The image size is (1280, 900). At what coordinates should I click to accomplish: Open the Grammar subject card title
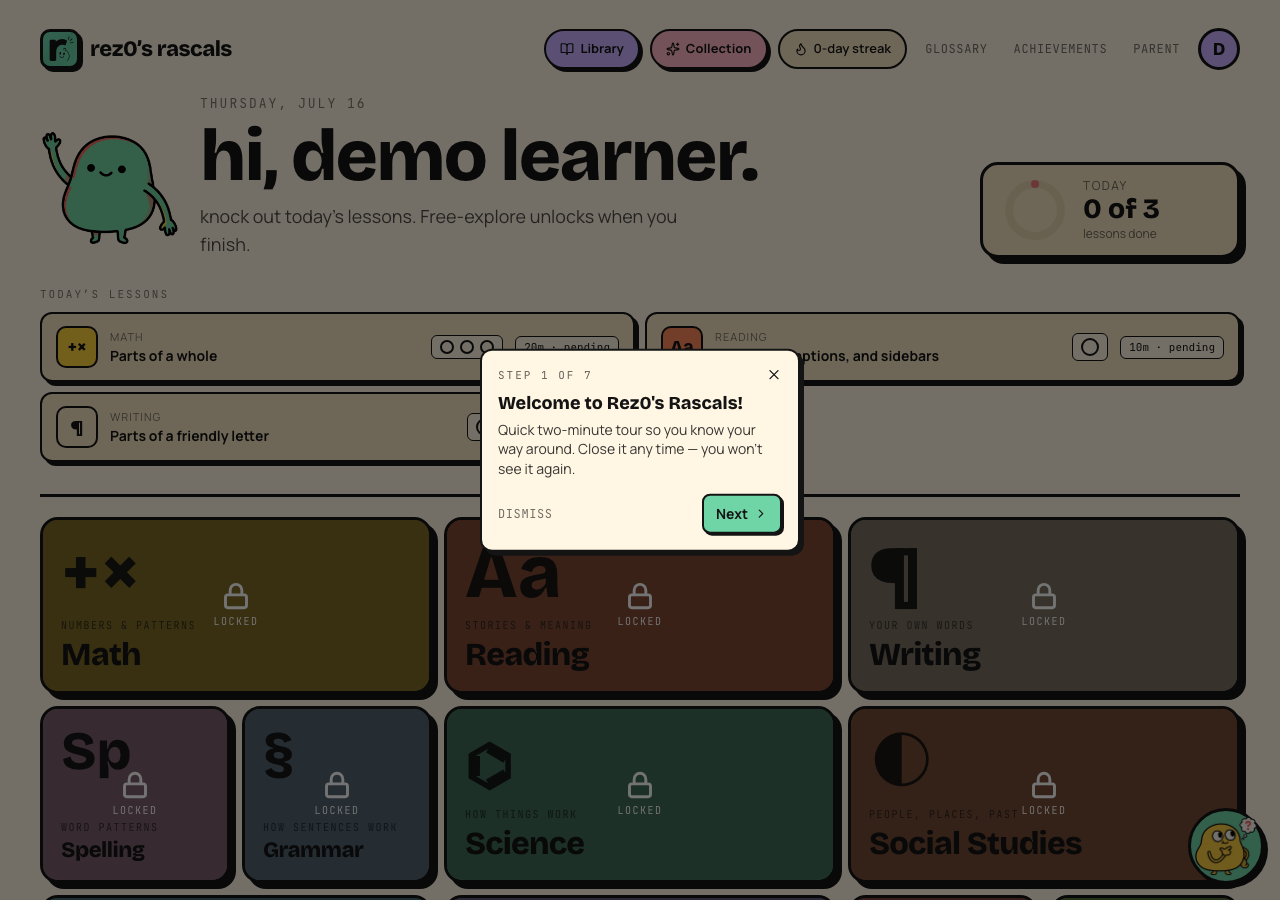pos(313,850)
